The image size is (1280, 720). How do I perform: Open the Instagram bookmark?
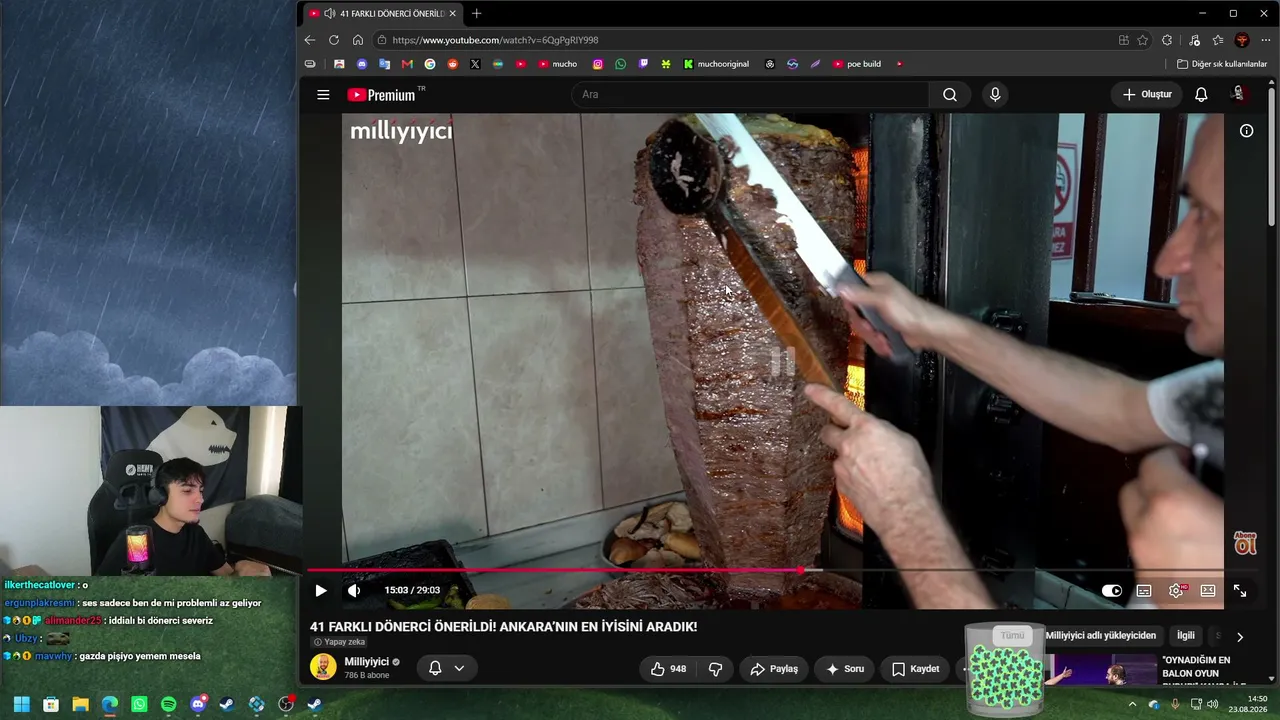pyautogui.click(x=598, y=64)
